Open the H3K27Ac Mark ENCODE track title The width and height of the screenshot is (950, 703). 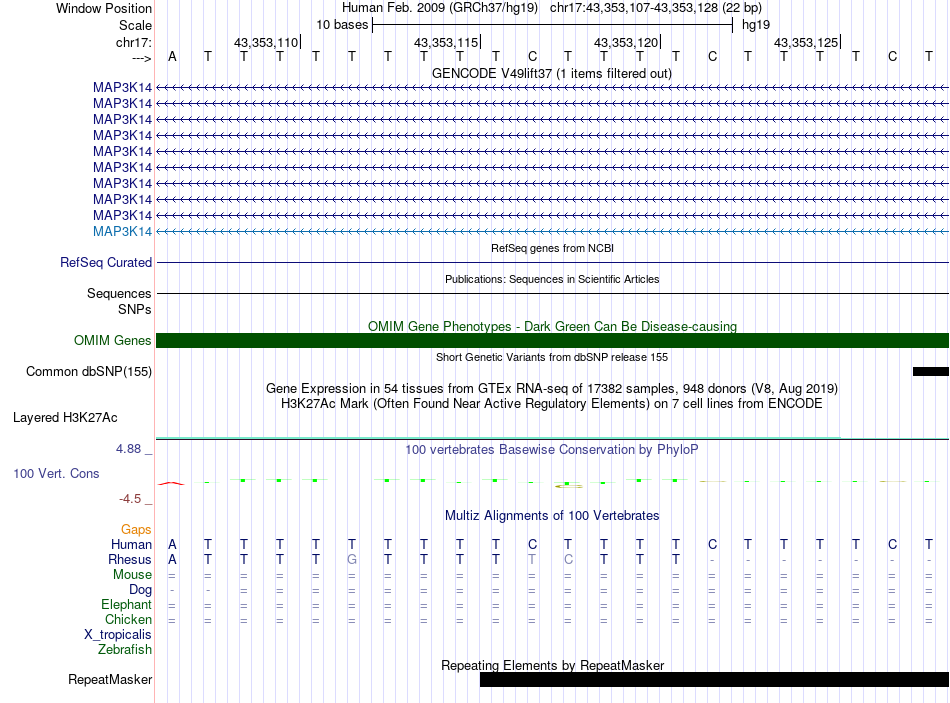(551, 404)
